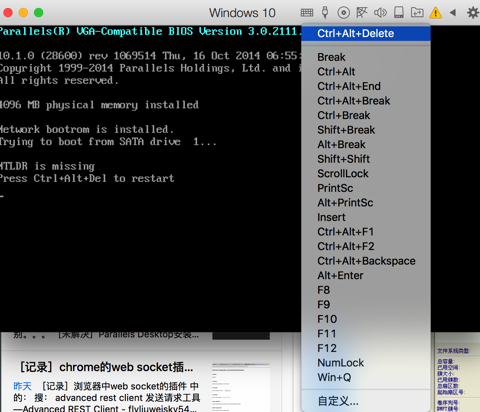Select Ctrl+Alt+End from the menu

[x=366, y=86]
